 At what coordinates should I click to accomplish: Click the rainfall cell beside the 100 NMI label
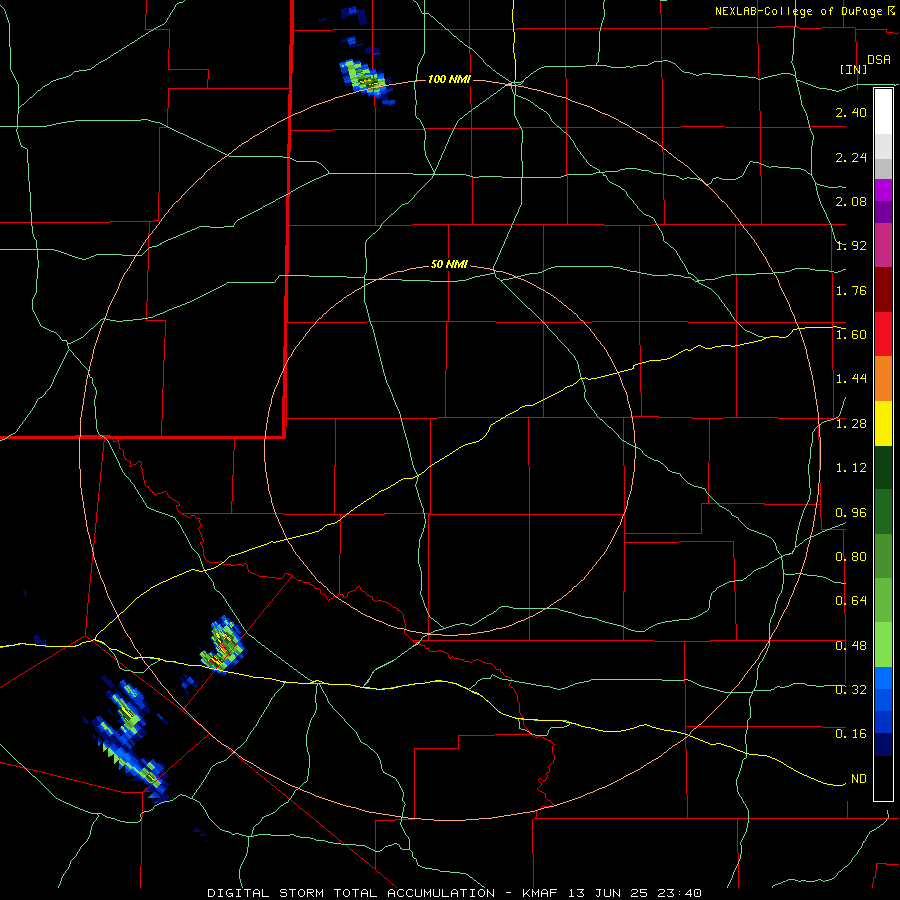click(364, 80)
